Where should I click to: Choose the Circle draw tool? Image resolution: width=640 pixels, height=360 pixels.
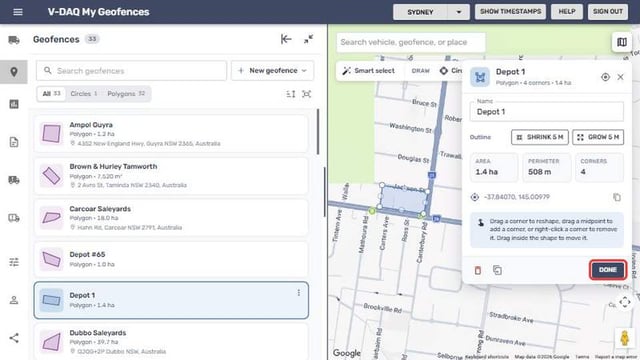[451, 71]
